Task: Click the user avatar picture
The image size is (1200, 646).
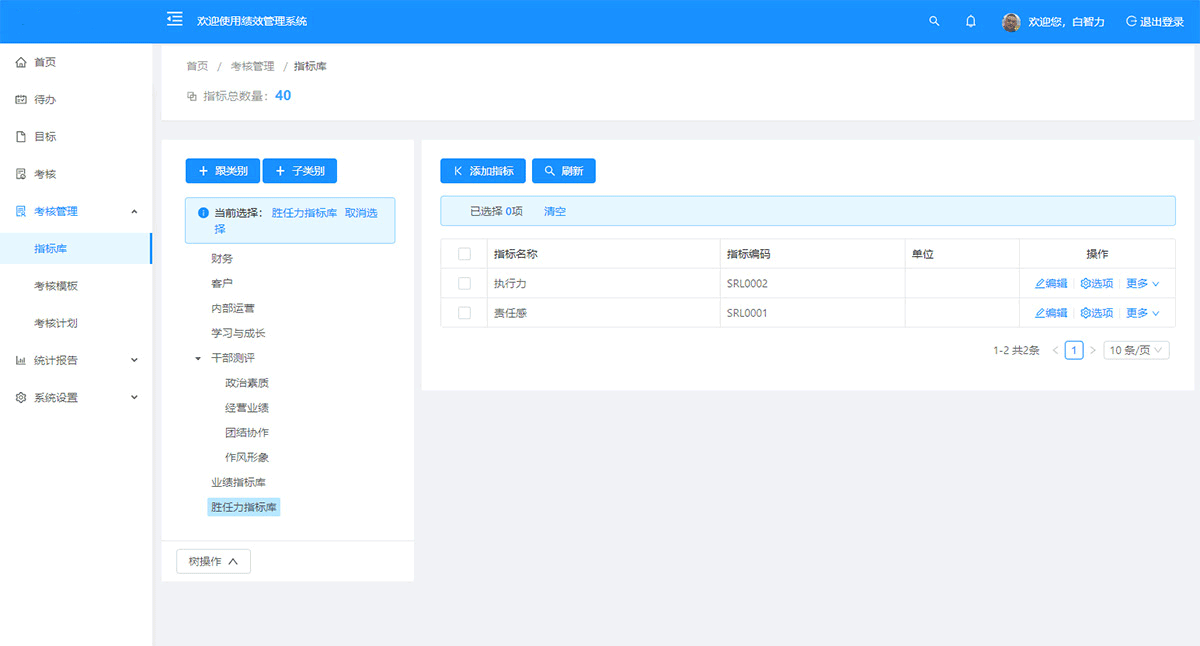Action: click(1011, 22)
